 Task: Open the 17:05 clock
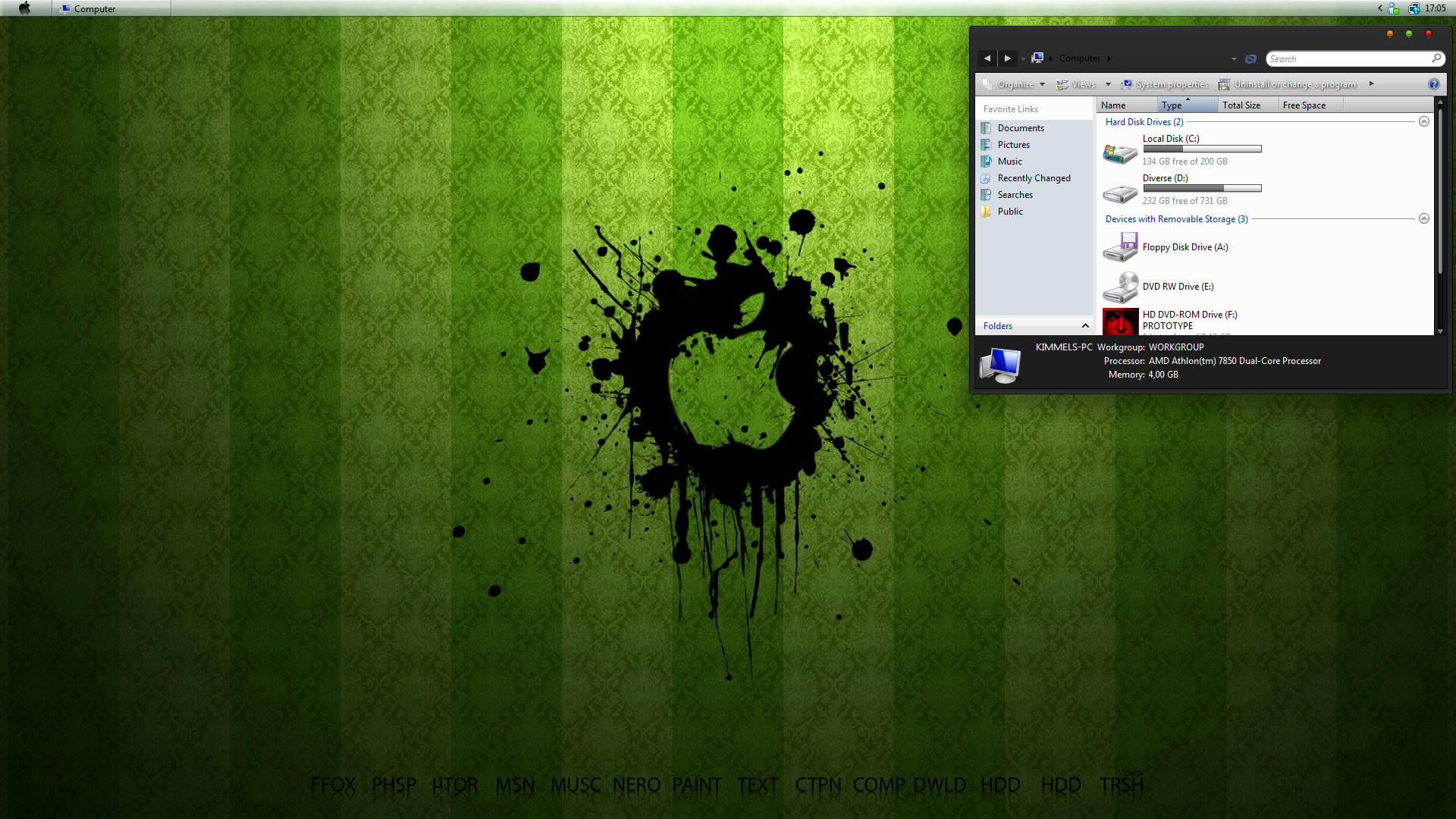[x=1436, y=8]
